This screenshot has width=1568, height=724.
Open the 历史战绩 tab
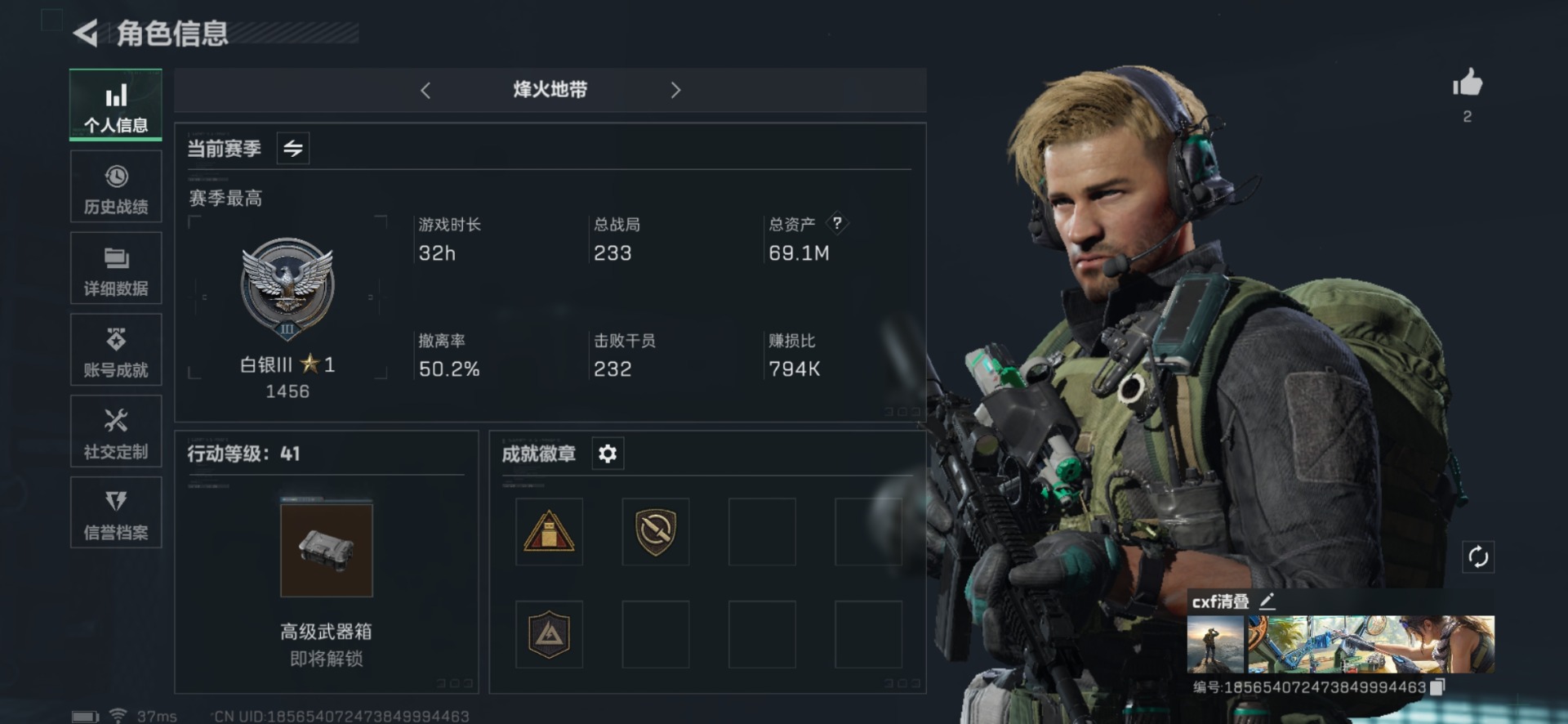click(x=116, y=187)
